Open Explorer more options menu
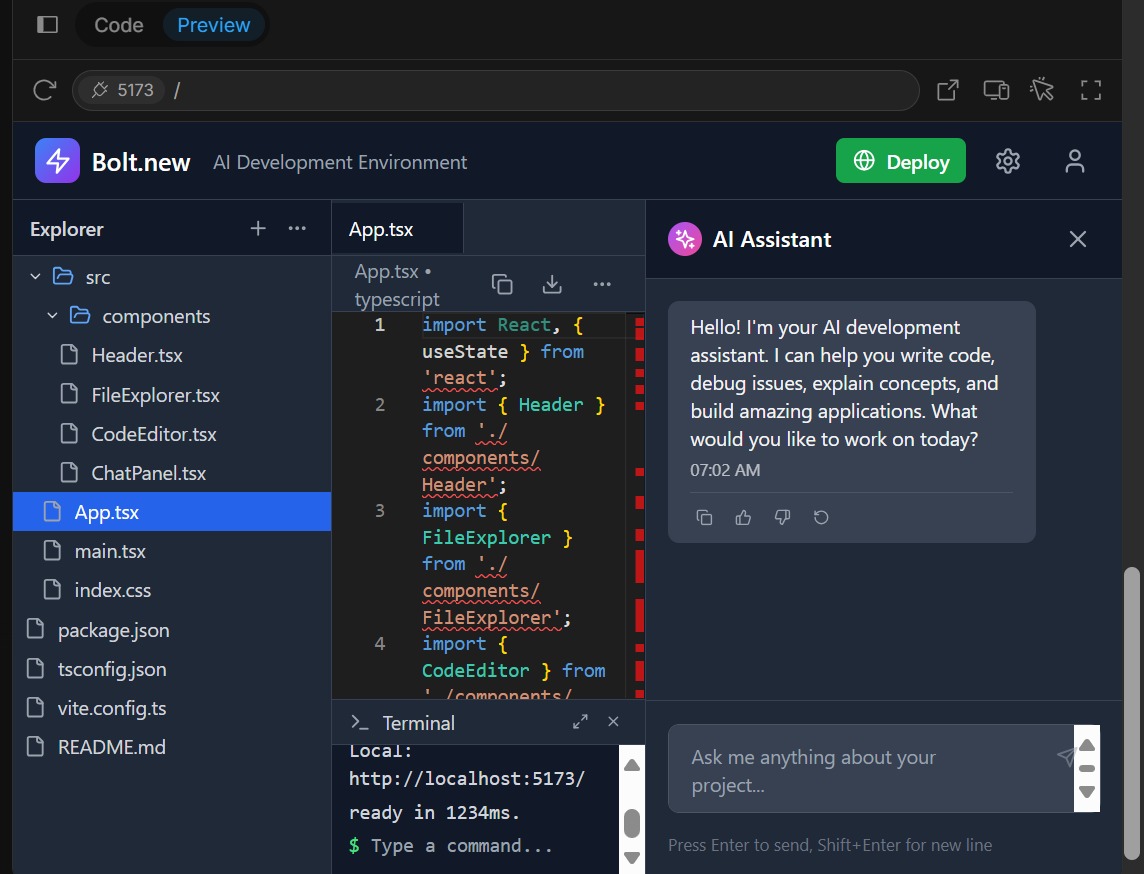The height and width of the screenshot is (874, 1144). click(297, 228)
